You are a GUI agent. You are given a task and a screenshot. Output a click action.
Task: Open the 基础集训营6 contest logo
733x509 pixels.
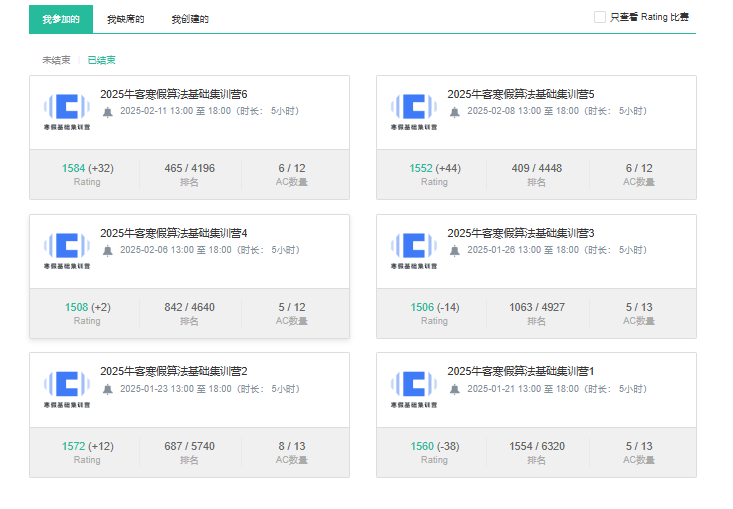(x=66, y=110)
